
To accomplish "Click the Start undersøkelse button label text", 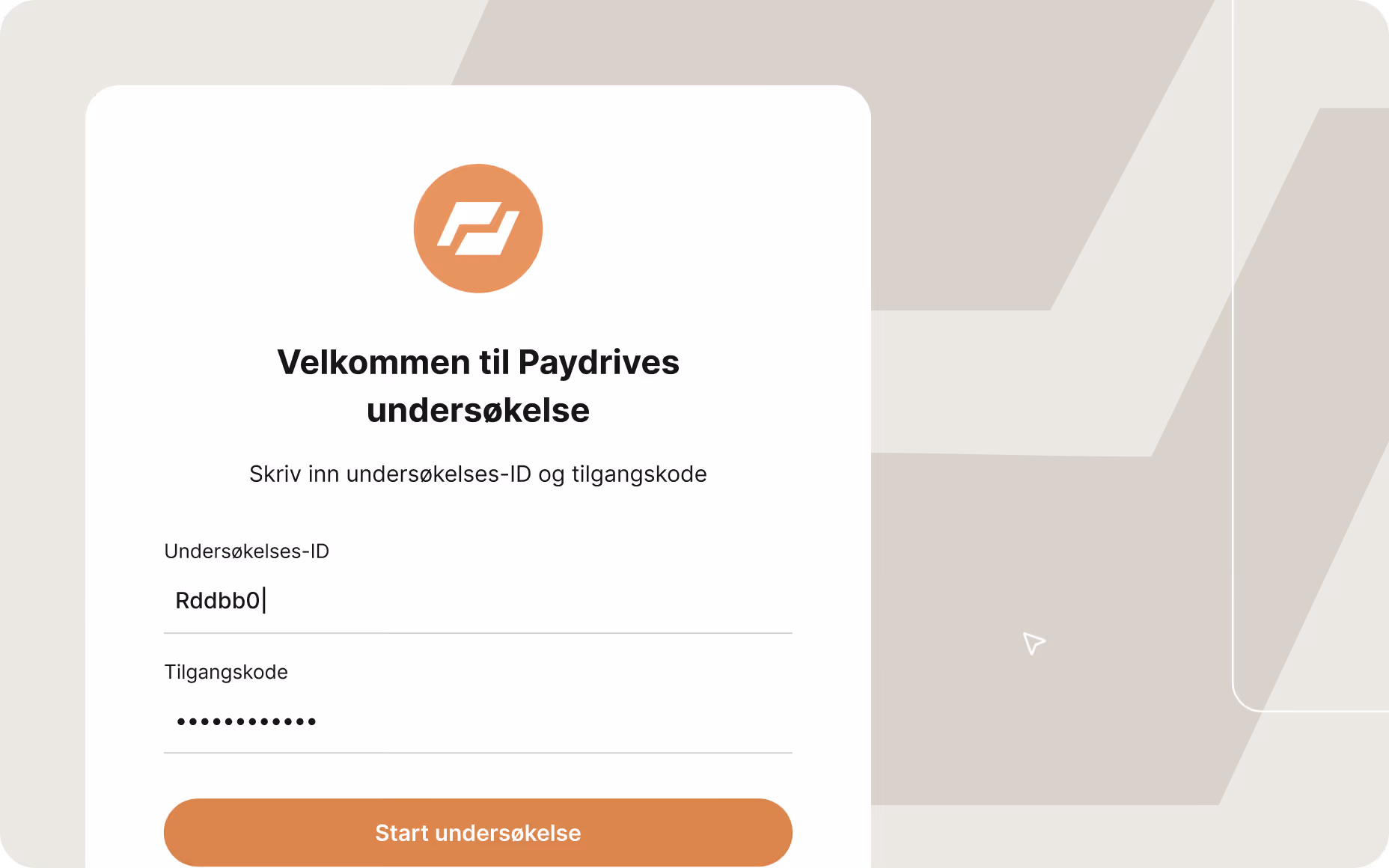I will [x=478, y=832].
